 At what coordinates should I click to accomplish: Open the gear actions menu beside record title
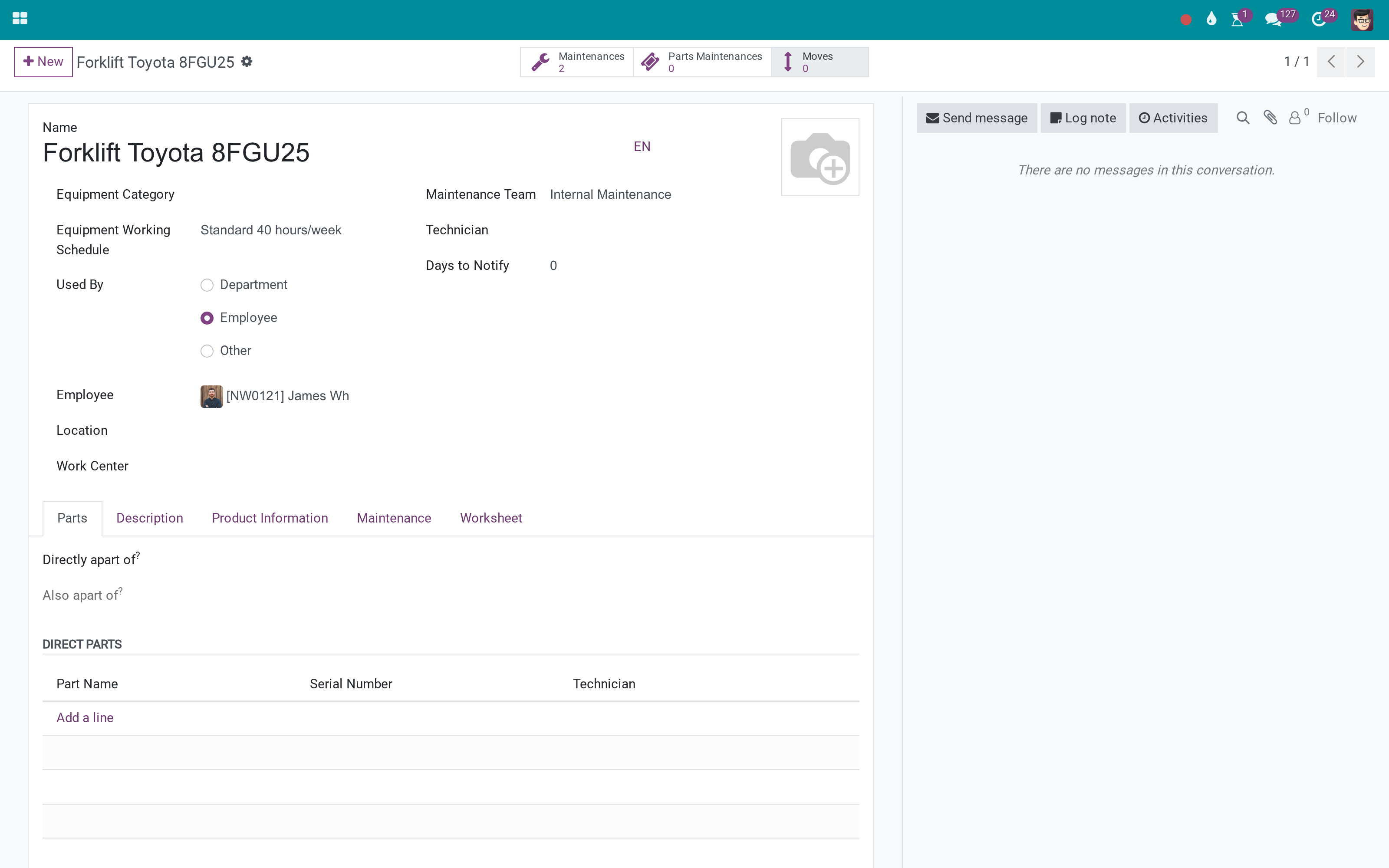coord(247,62)
